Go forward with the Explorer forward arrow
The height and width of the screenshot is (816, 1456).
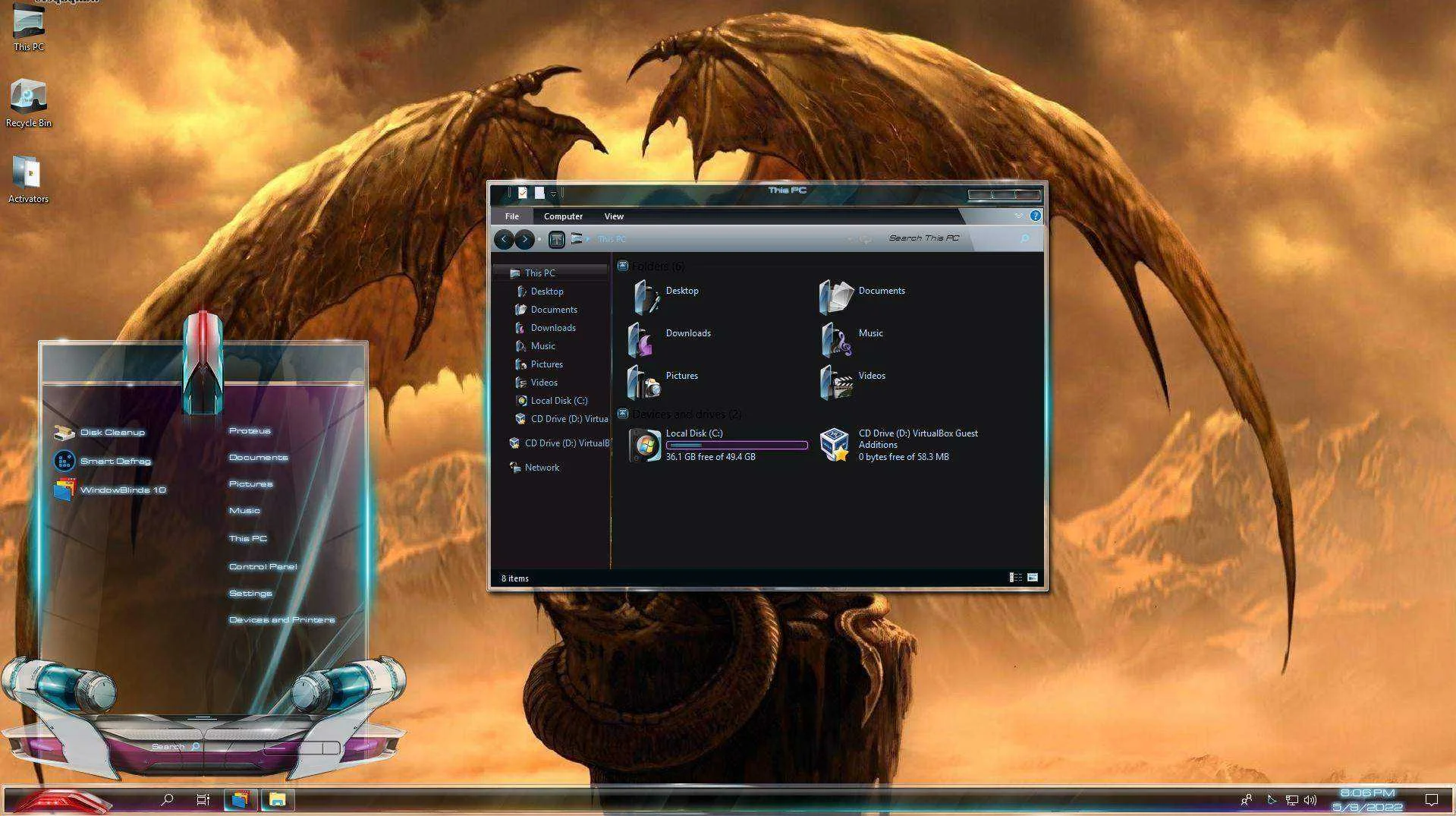coord(524,239)
